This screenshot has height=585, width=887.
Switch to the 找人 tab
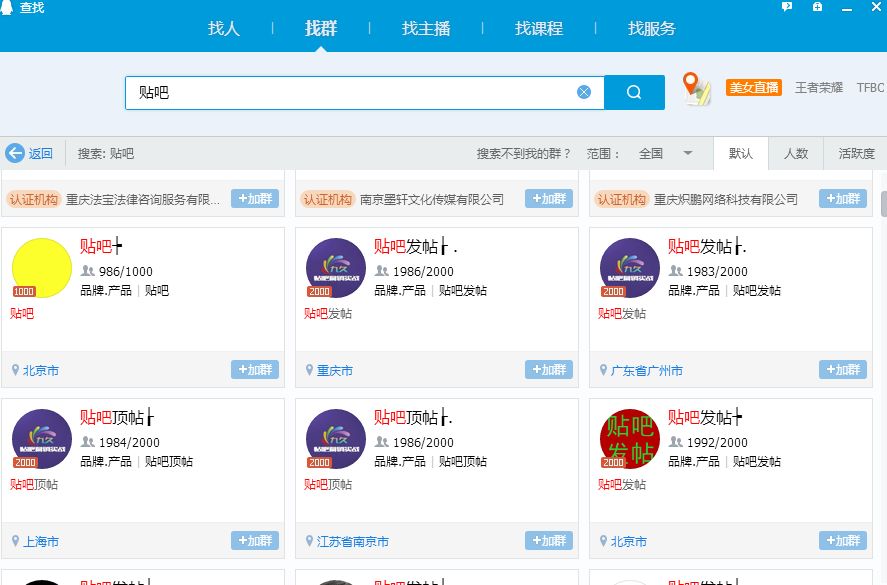click(223, 28)
